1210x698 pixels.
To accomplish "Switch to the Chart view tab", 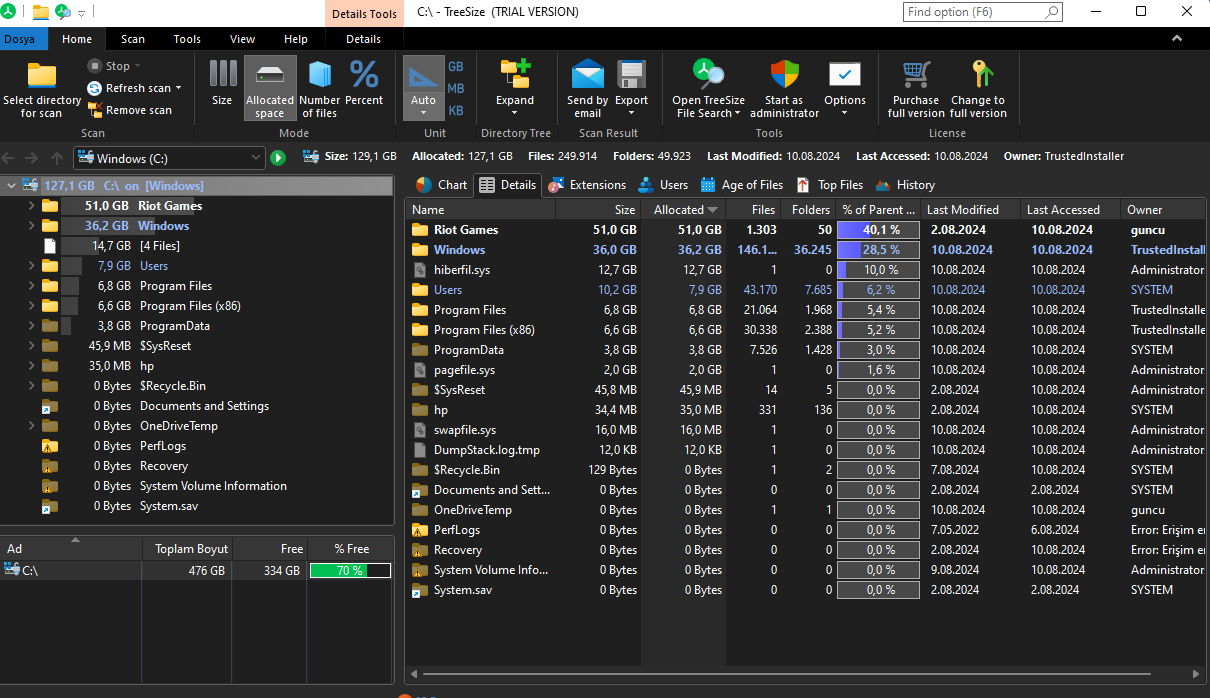I will point(441,185).
